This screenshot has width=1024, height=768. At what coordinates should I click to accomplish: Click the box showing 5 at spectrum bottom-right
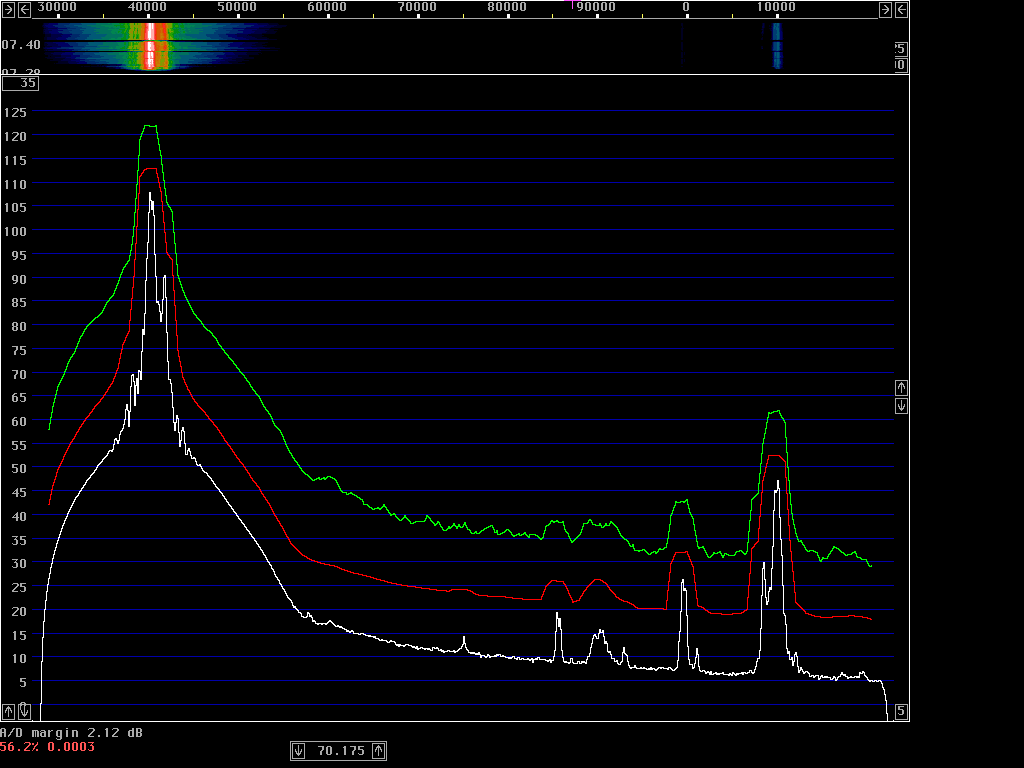tap(901, 711)
